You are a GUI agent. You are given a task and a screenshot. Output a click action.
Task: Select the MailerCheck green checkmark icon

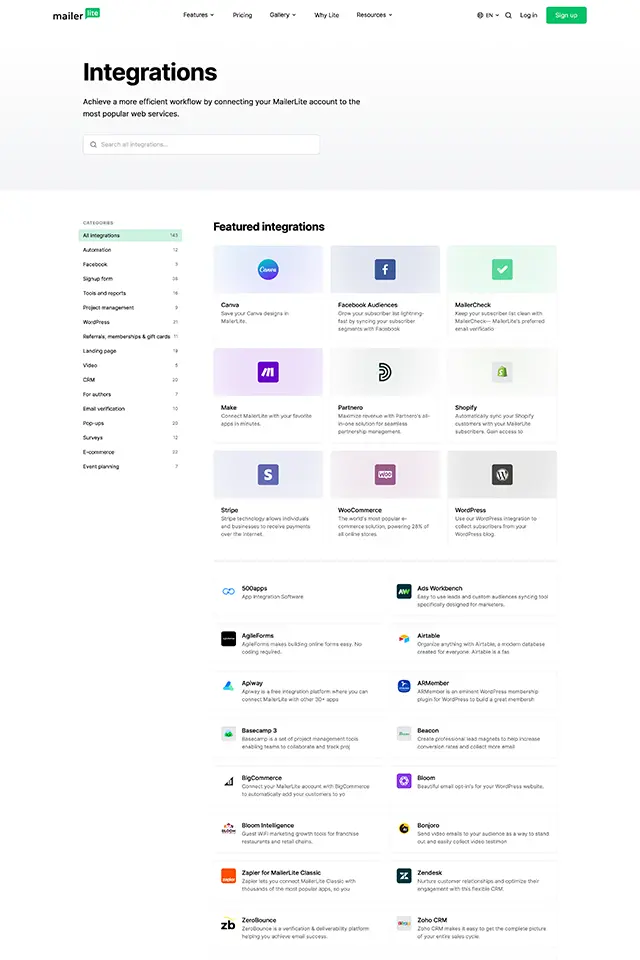[502, 269]
